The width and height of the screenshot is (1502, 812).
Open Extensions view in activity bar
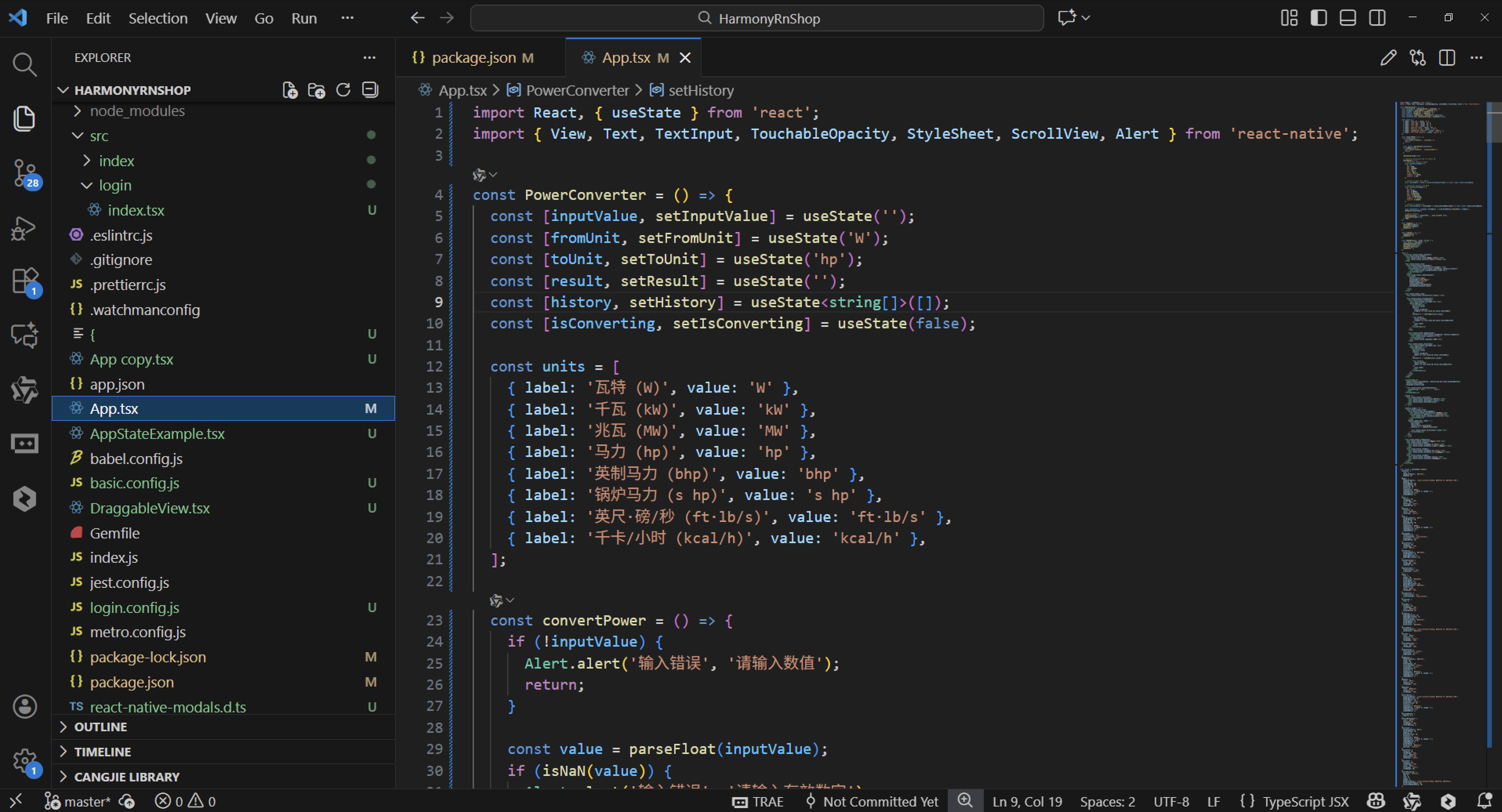tap(24, 281)
